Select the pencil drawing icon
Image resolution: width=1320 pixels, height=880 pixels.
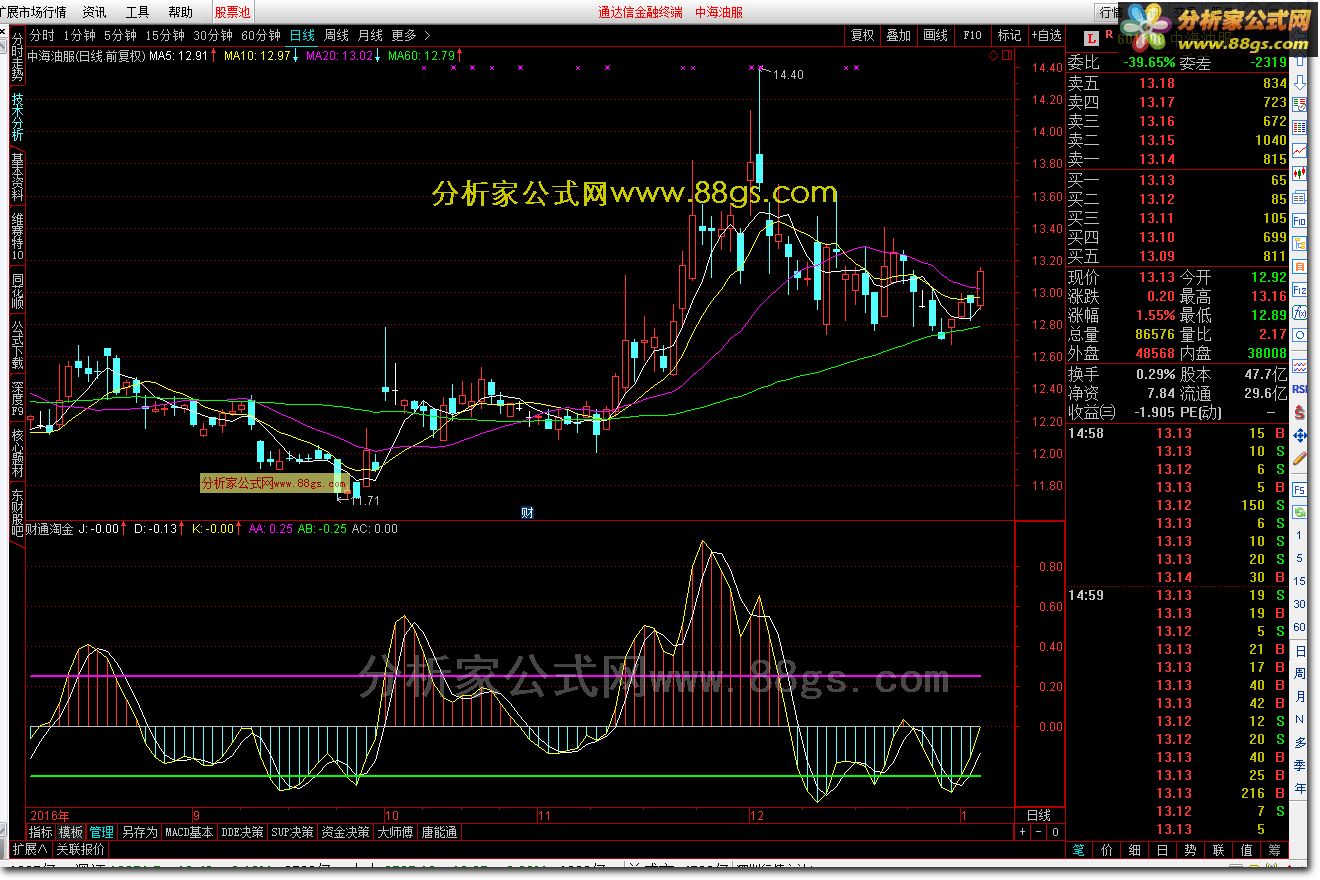pos(1299,459)
